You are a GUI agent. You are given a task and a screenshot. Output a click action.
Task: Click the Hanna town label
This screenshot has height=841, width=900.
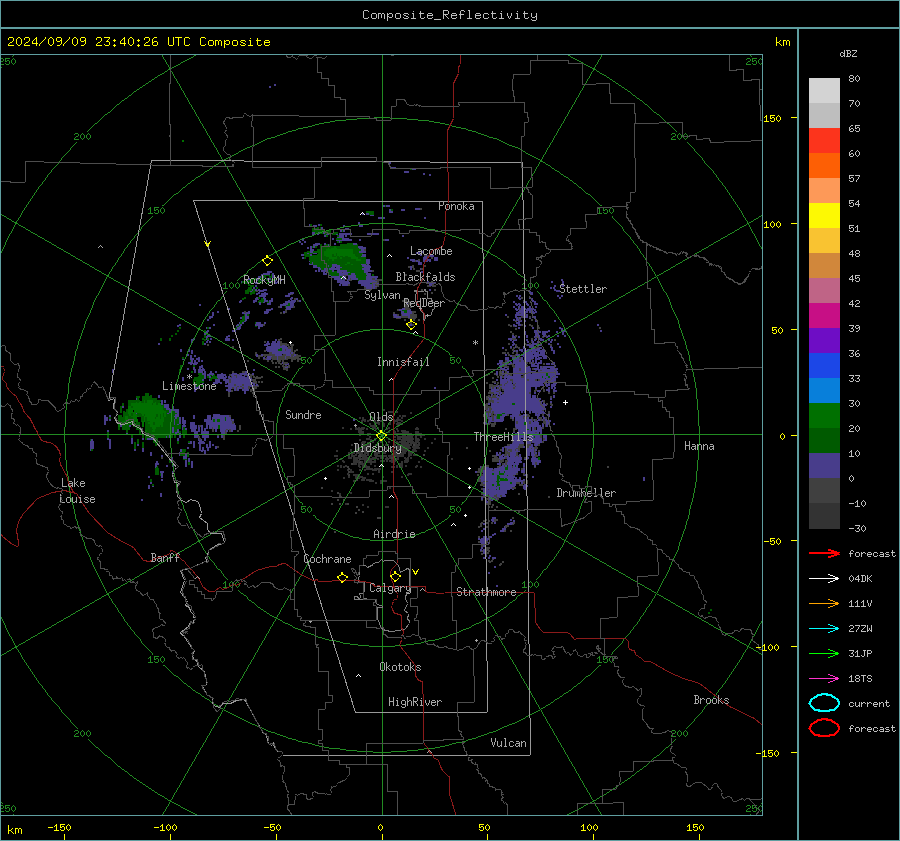pos(699,446)
